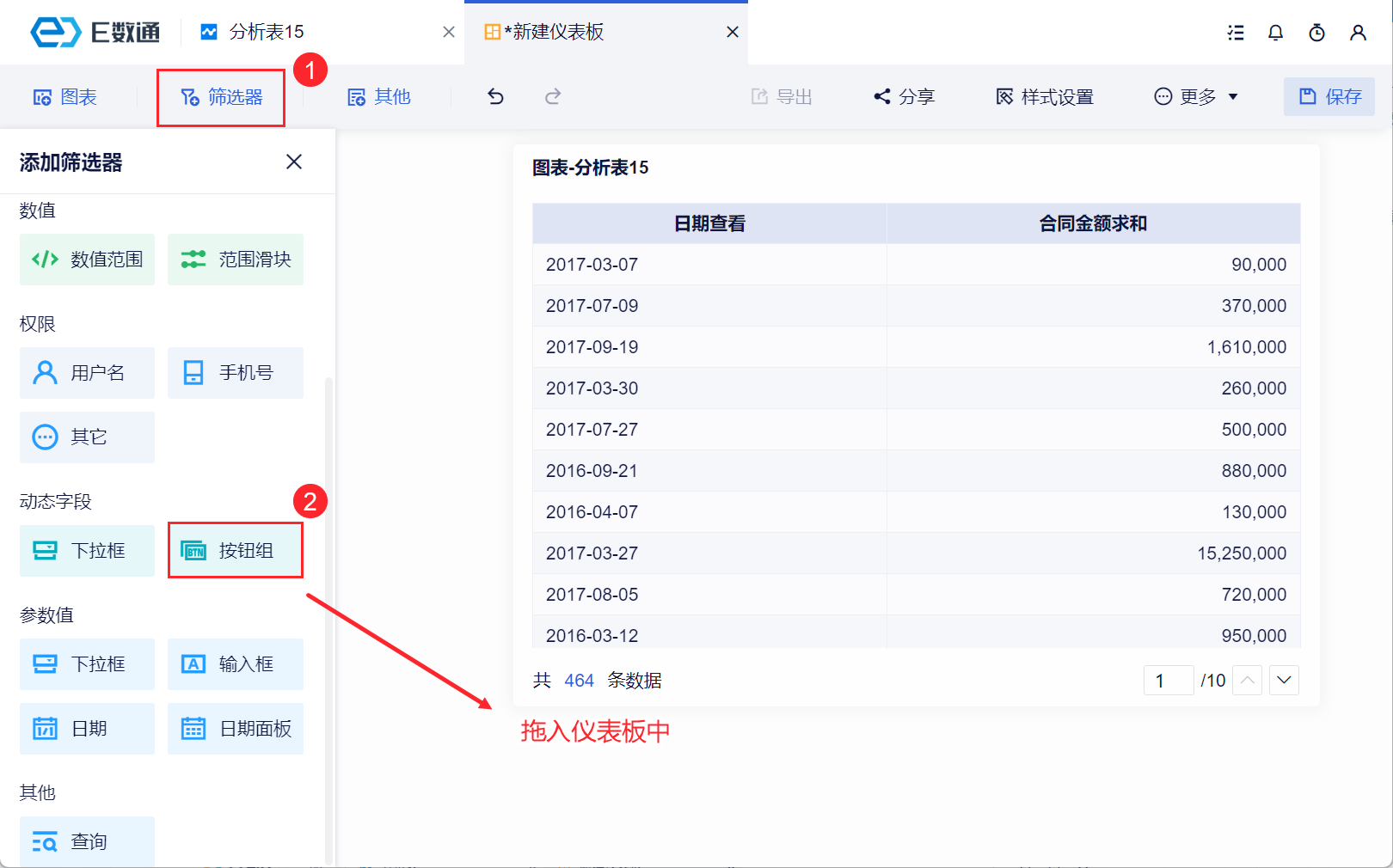1393x868 pixels.
Task: Click the E数通 logo
Action: click(x=95, y=32)
